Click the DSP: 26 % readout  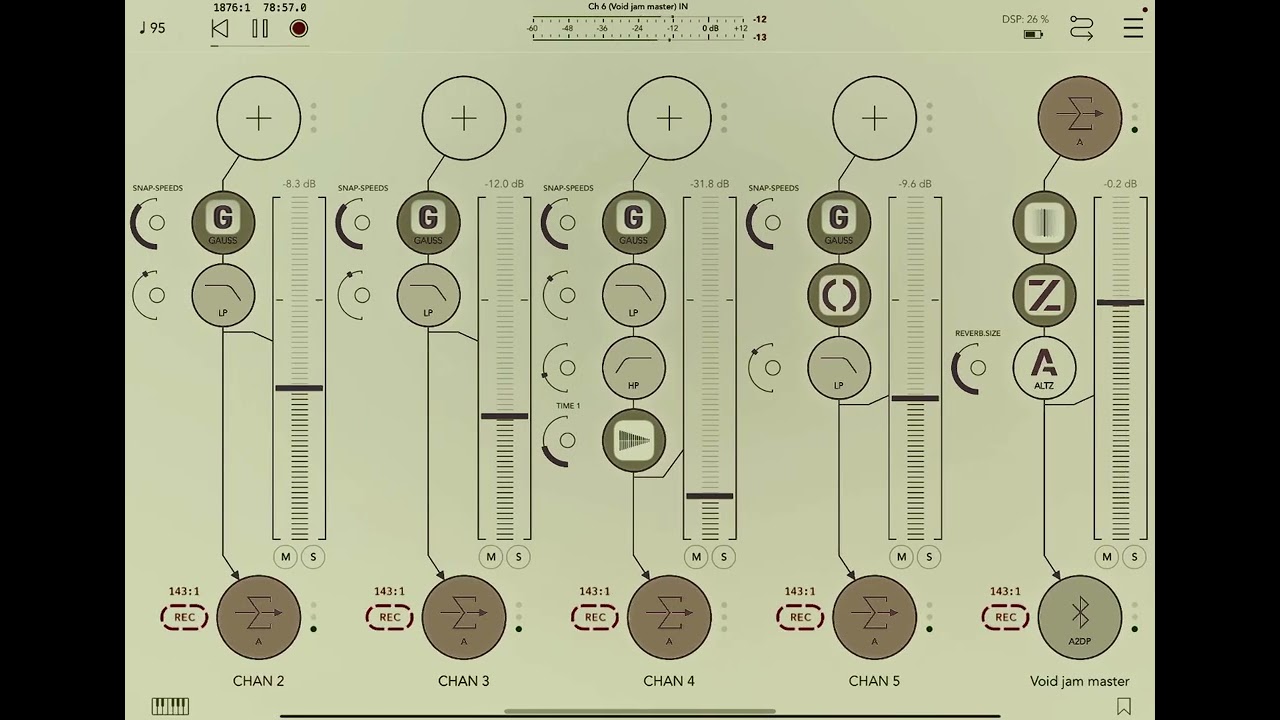click(1025, 19)
